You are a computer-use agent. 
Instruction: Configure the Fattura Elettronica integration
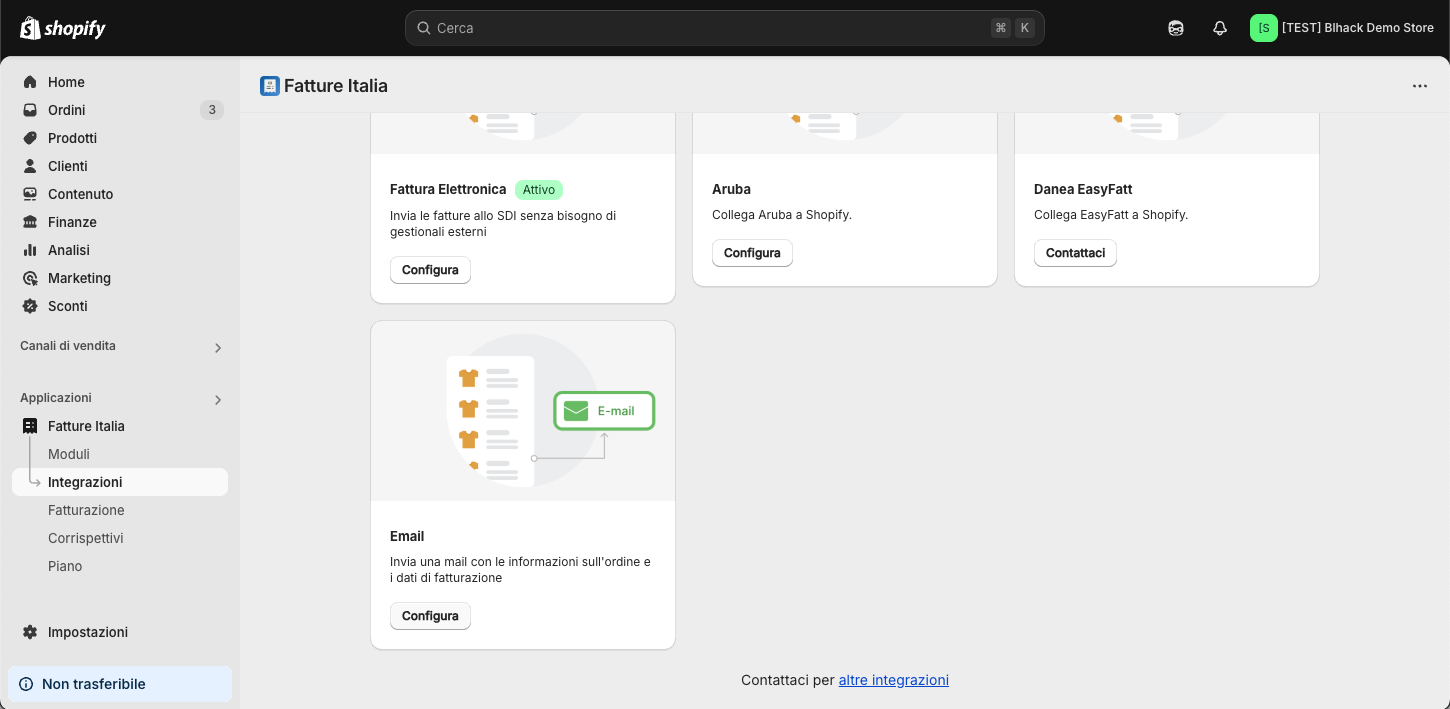[x=430, y=270]
